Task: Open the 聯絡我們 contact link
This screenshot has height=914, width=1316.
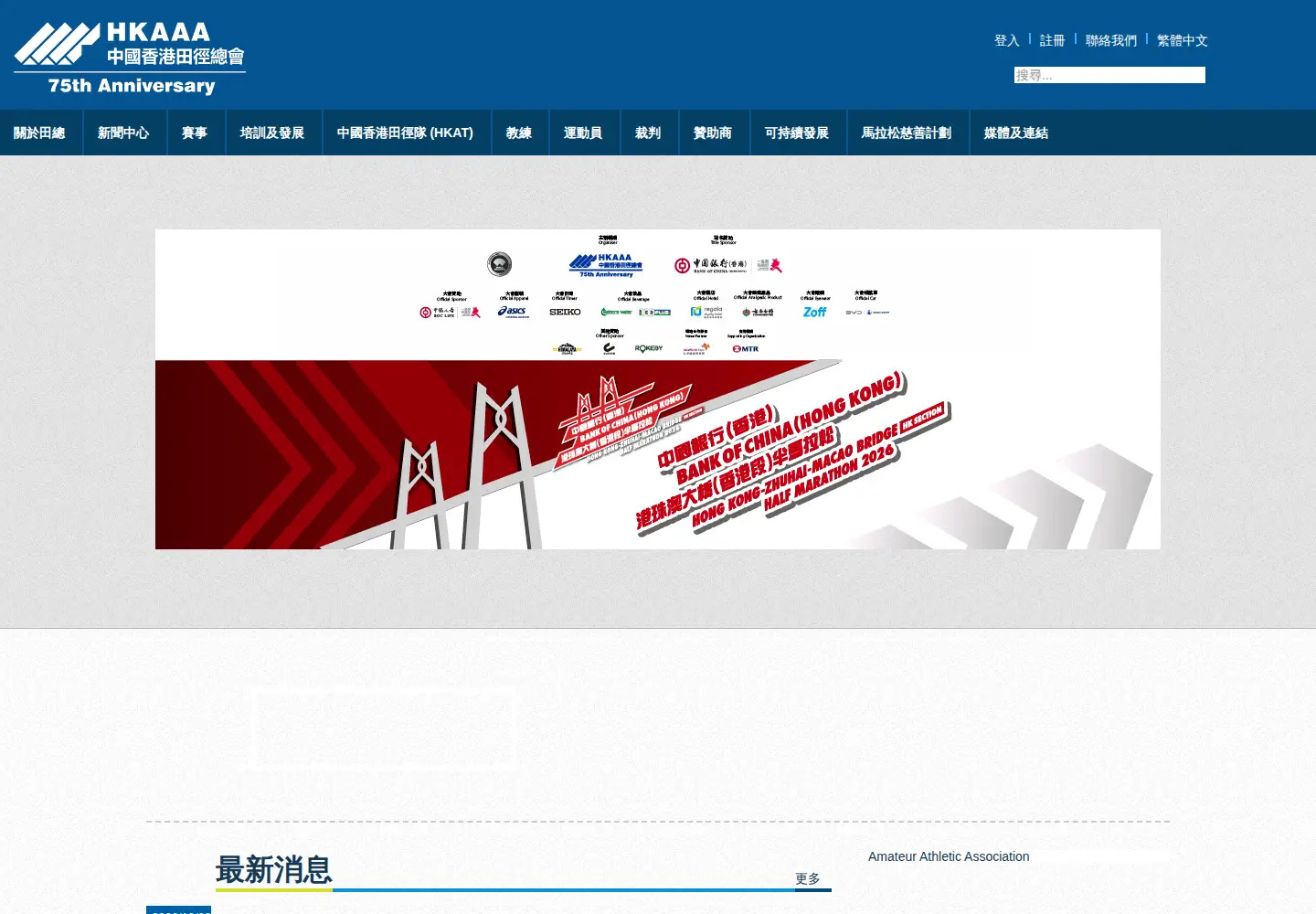Action: click(x=1110, y=40)
